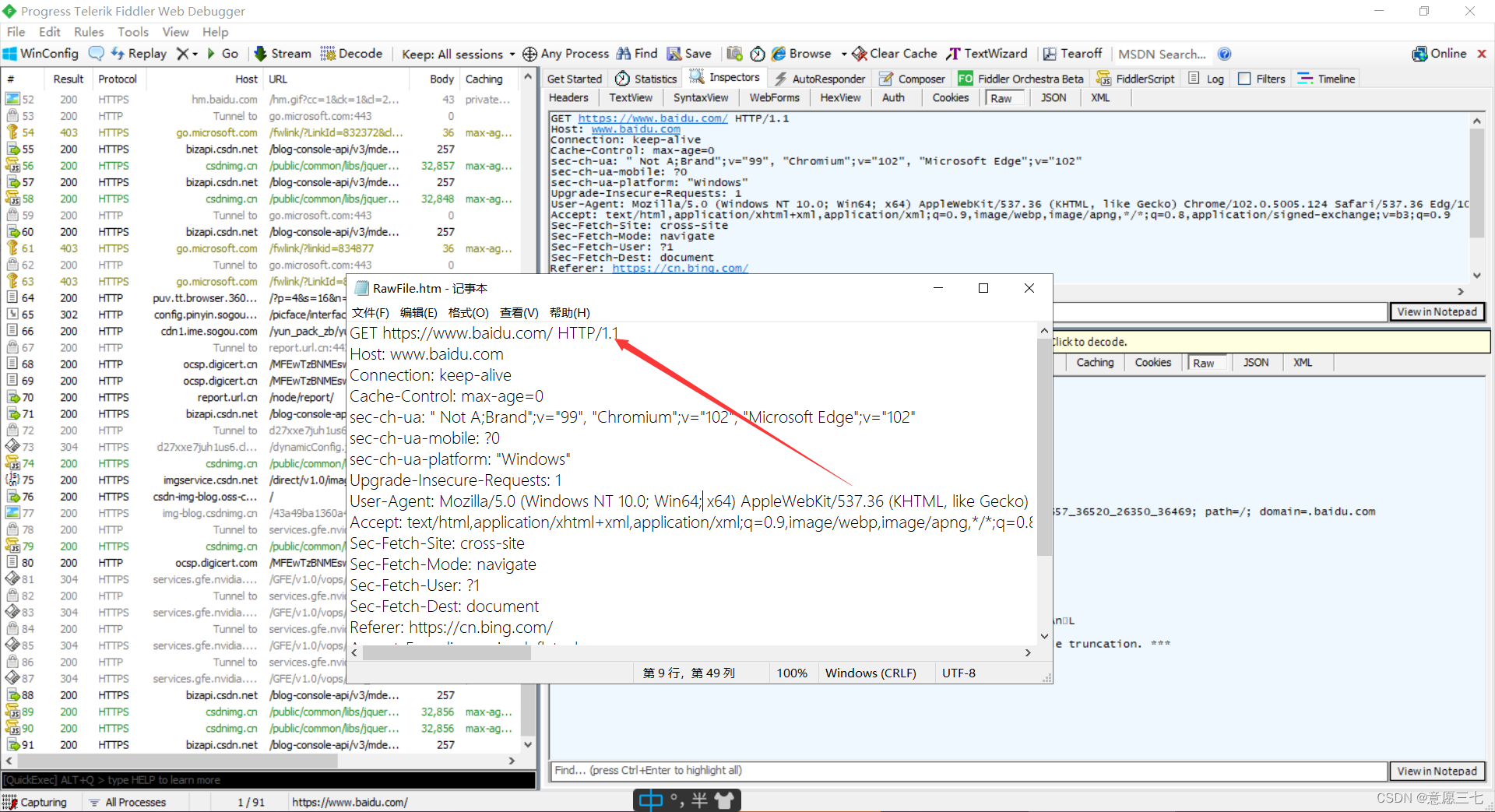Click https://cn.bing.com/ Referer link
This screenshot has width=1495, height=812.
680,268
